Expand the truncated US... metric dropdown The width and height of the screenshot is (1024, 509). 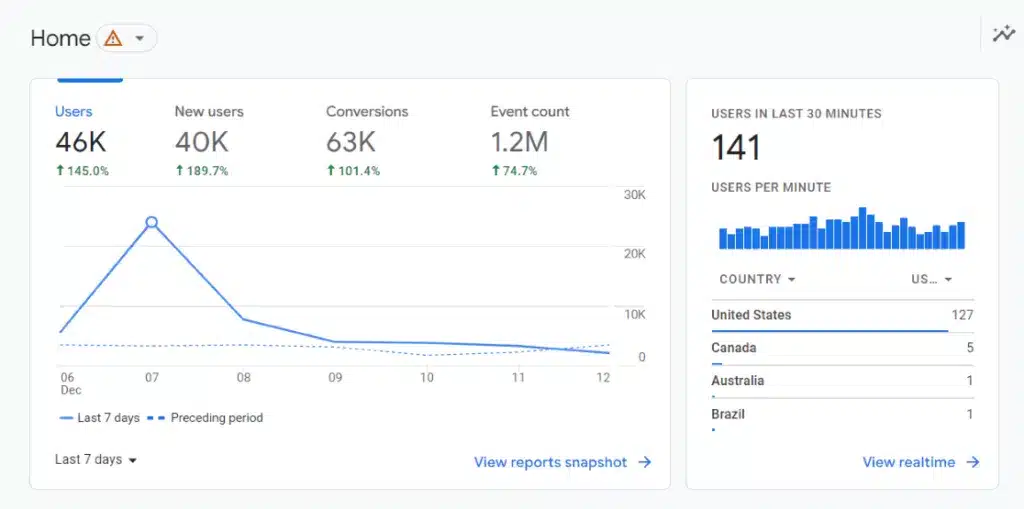point(931,280)
